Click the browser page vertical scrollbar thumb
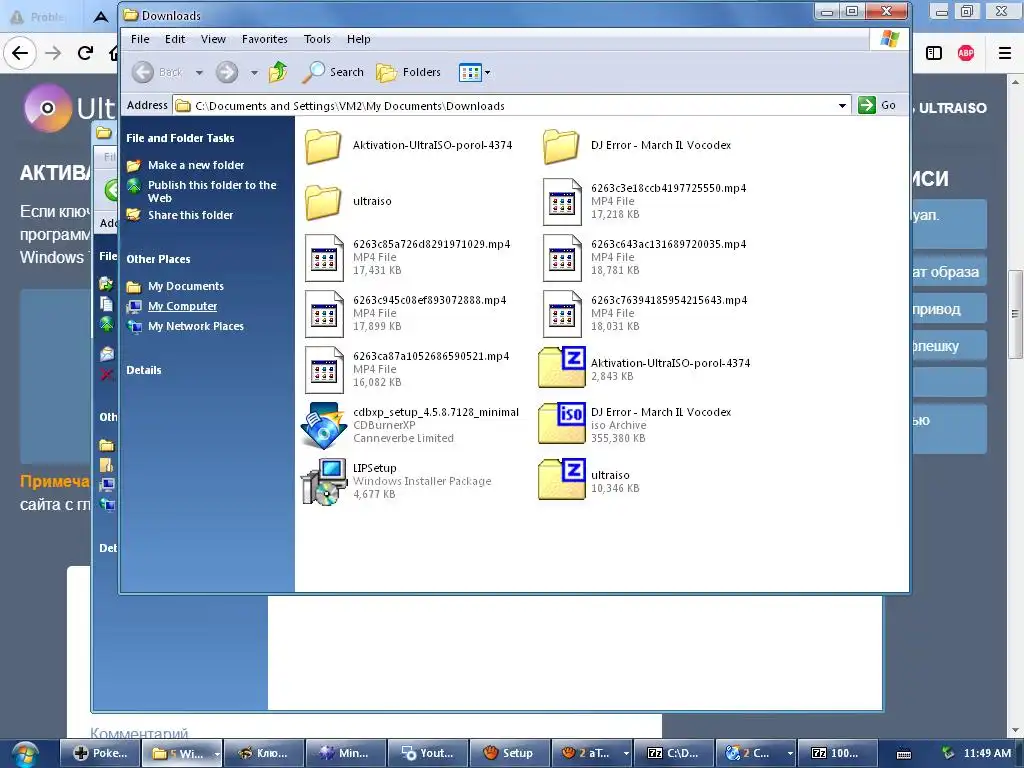Viewport: 1024px width, 768px height. point(1015,314)
